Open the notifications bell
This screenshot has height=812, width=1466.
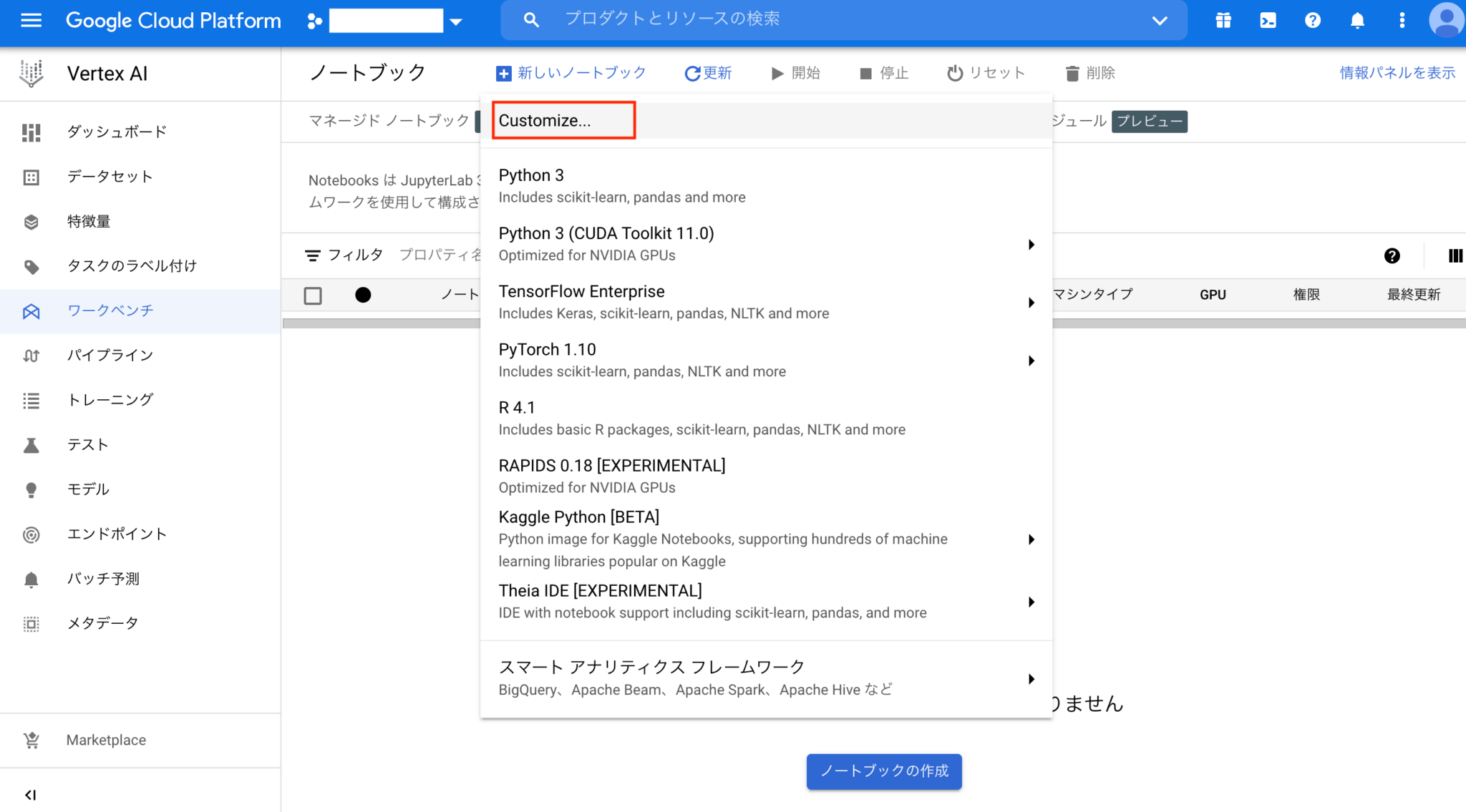1356,20
